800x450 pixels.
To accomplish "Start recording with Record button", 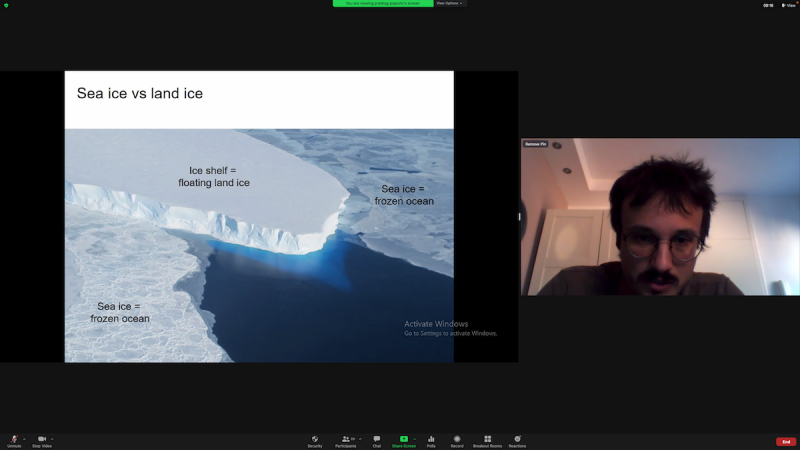I will (457, 440).
